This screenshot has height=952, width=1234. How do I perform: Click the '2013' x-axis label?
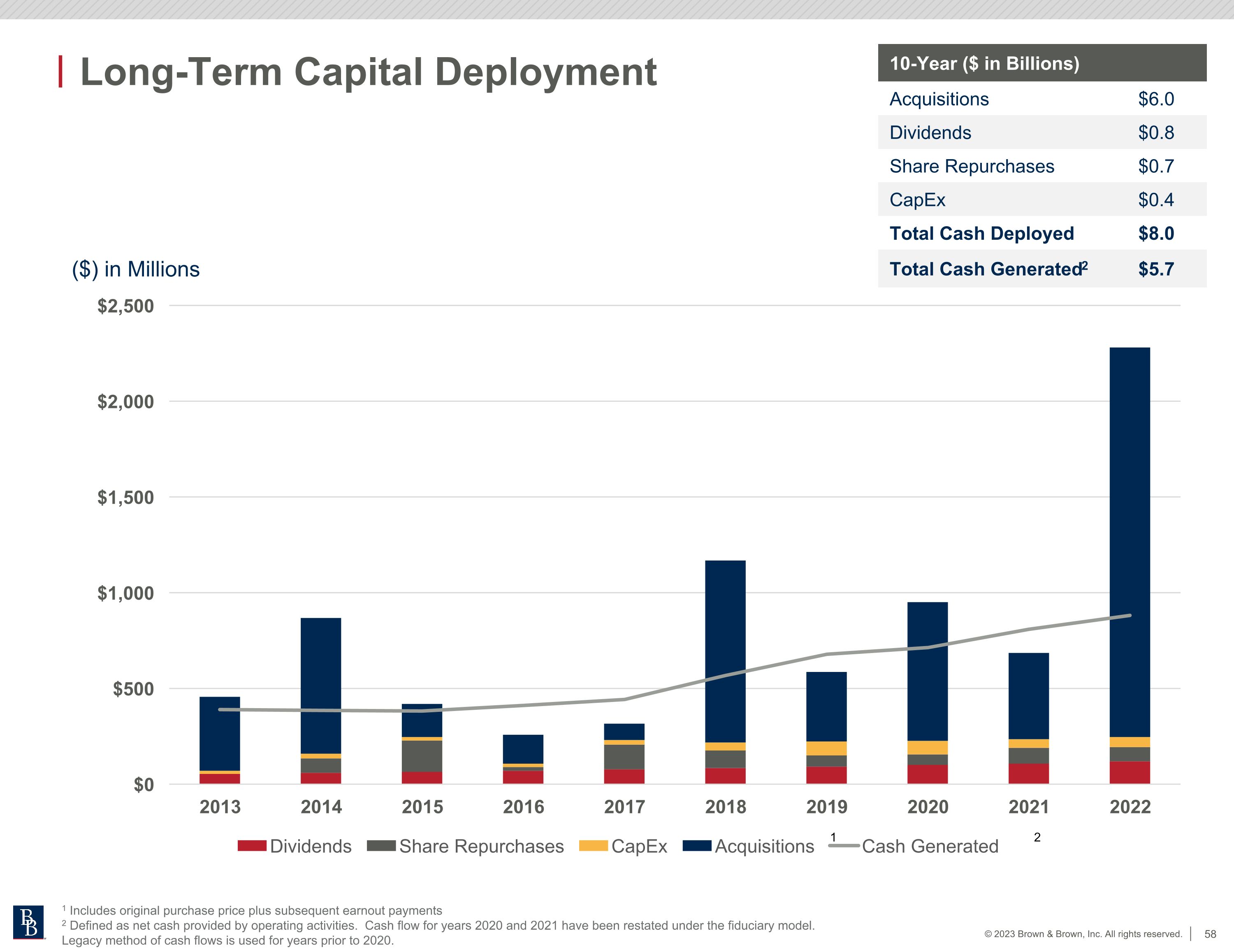220,807
